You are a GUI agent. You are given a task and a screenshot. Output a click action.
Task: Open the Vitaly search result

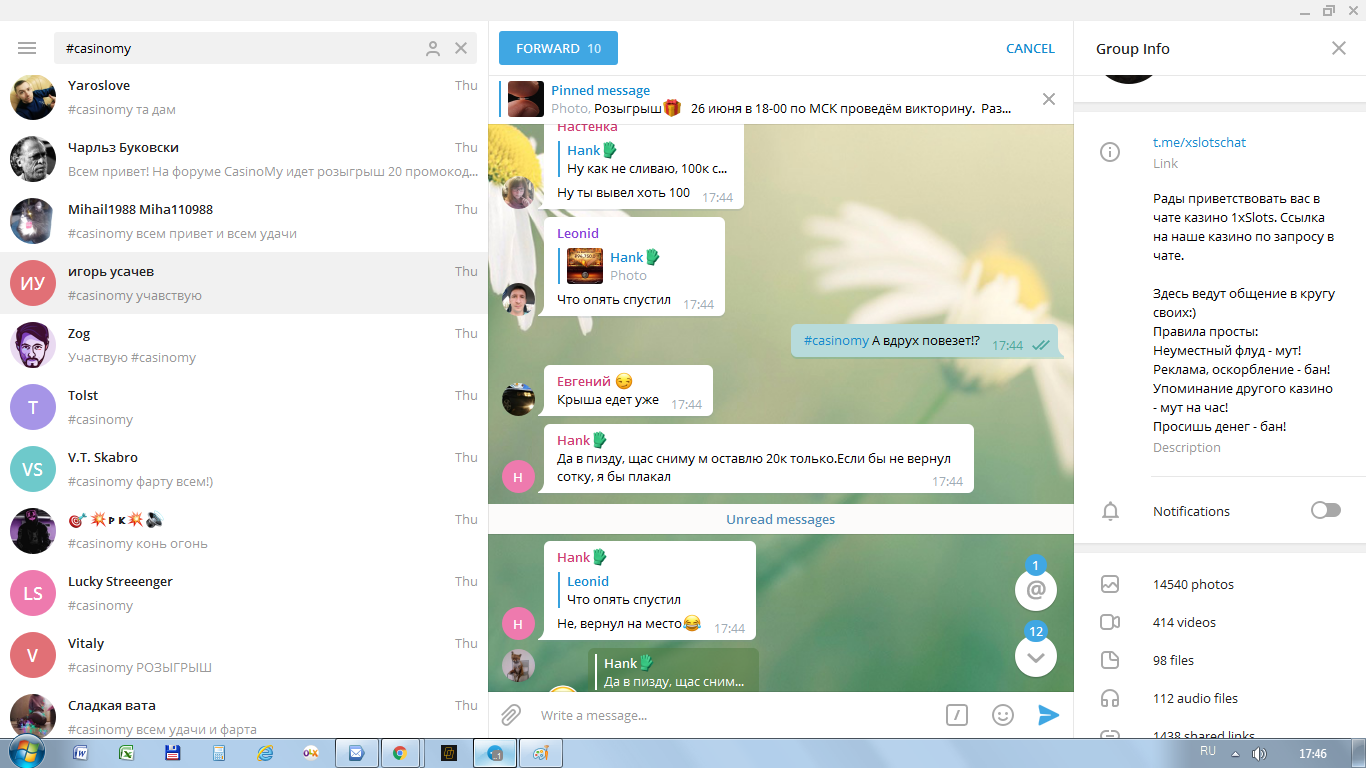click(244, 655)
